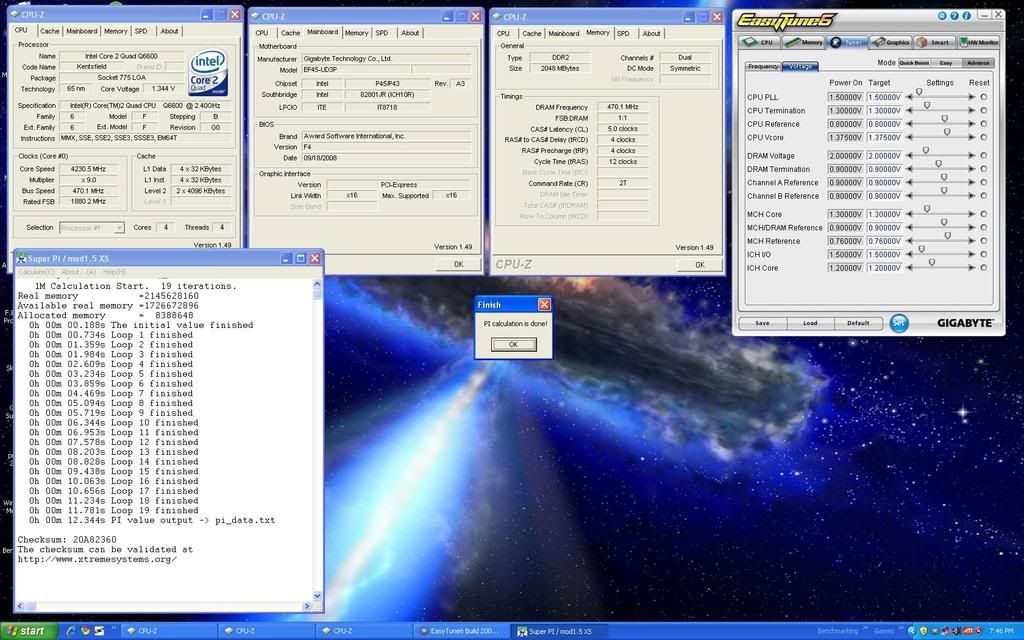Open HW Monitor section in EasyTune6
The height and width of the screenshot is (640, 1024).
979,42
